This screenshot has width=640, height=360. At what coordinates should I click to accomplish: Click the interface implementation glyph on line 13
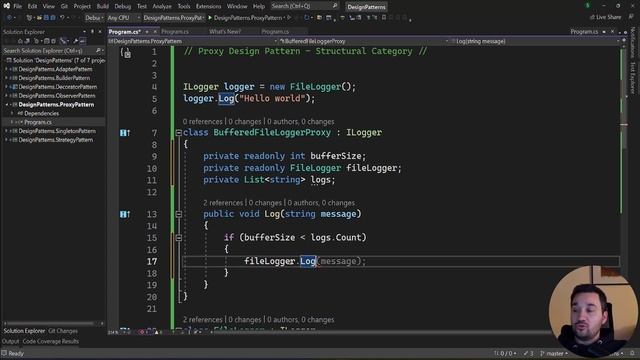tap(125, 214)
